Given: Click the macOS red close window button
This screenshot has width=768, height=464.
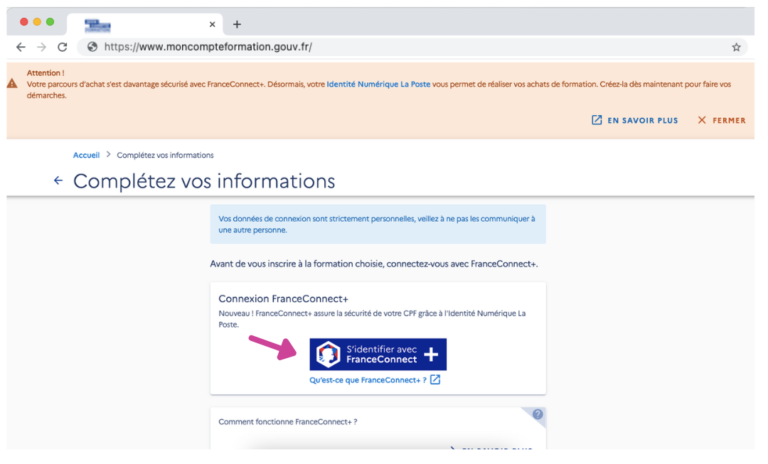Looking at the screenshot, I should tap(24, 22).
